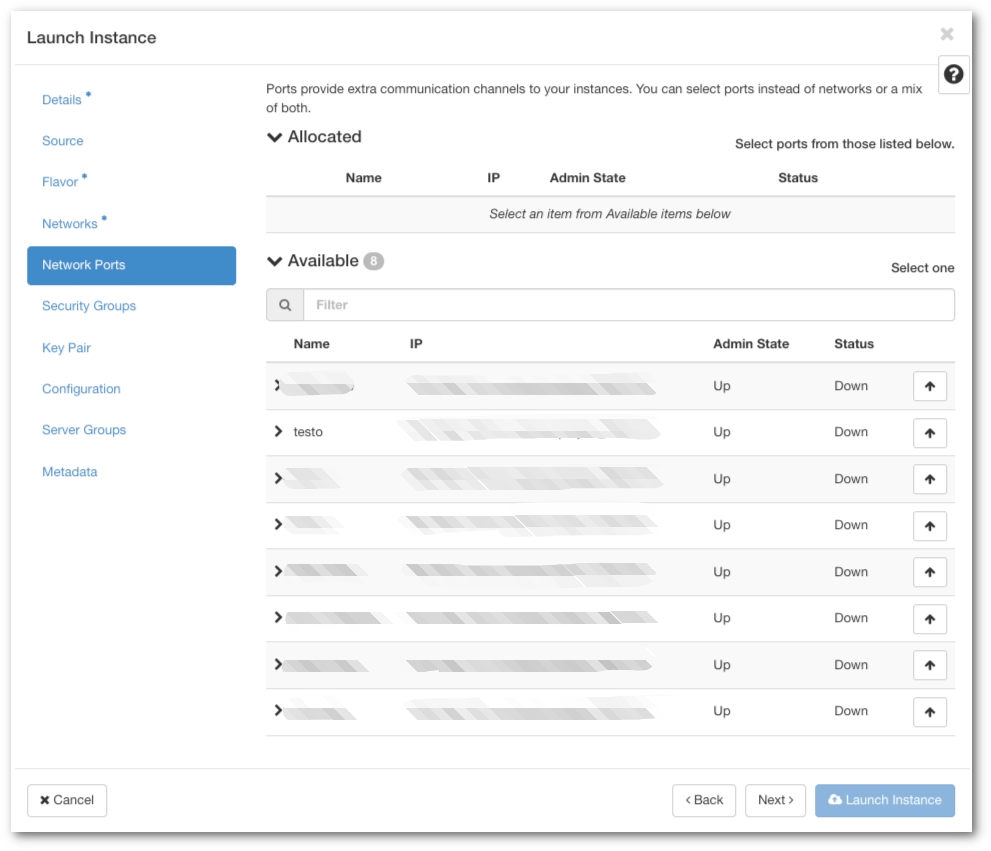991x851 pixels.
Task: Select the Metadata step
Action: (x=69, y=471)
